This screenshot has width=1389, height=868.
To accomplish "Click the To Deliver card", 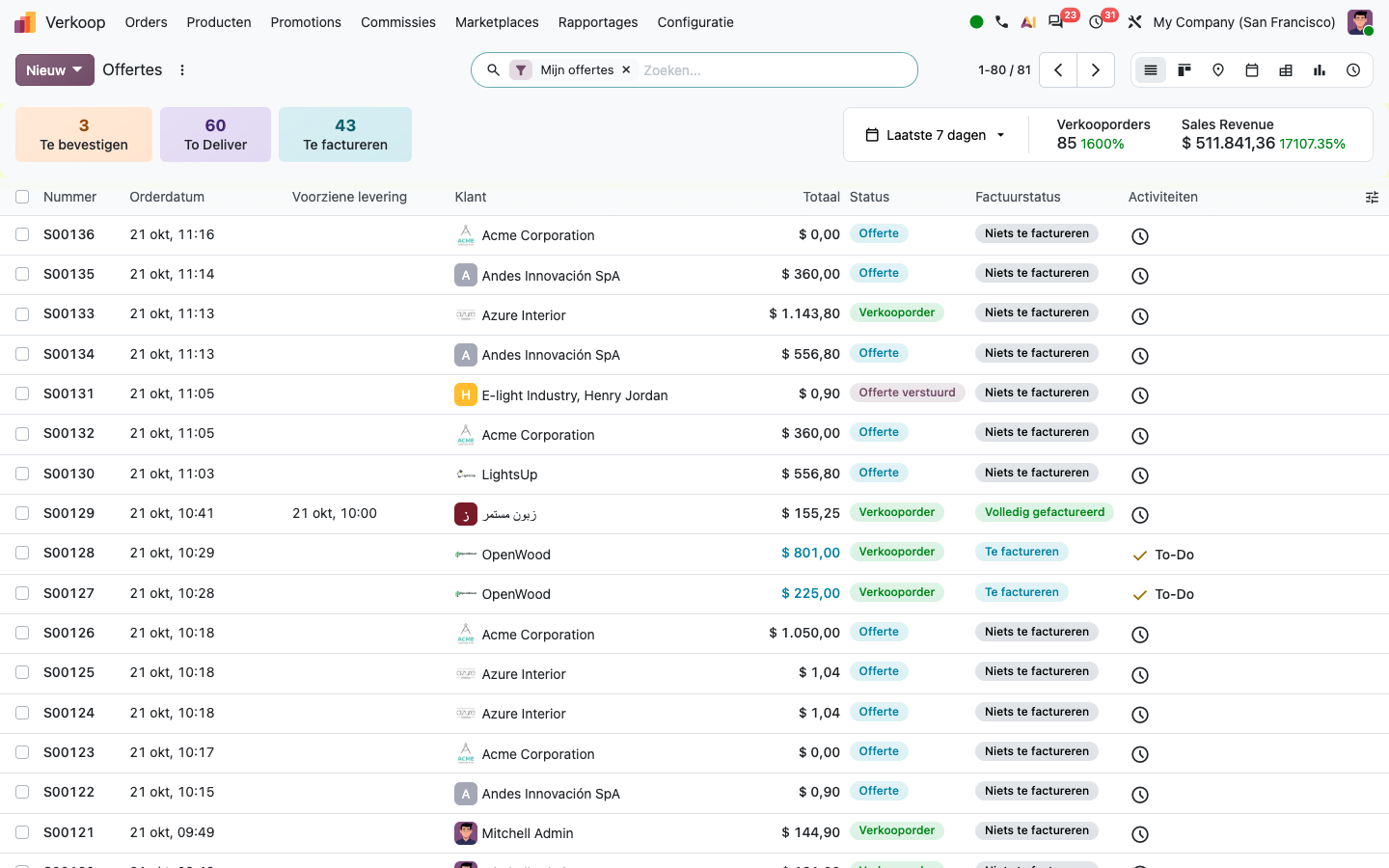I will pyautogui.click(x=215, y=134).
